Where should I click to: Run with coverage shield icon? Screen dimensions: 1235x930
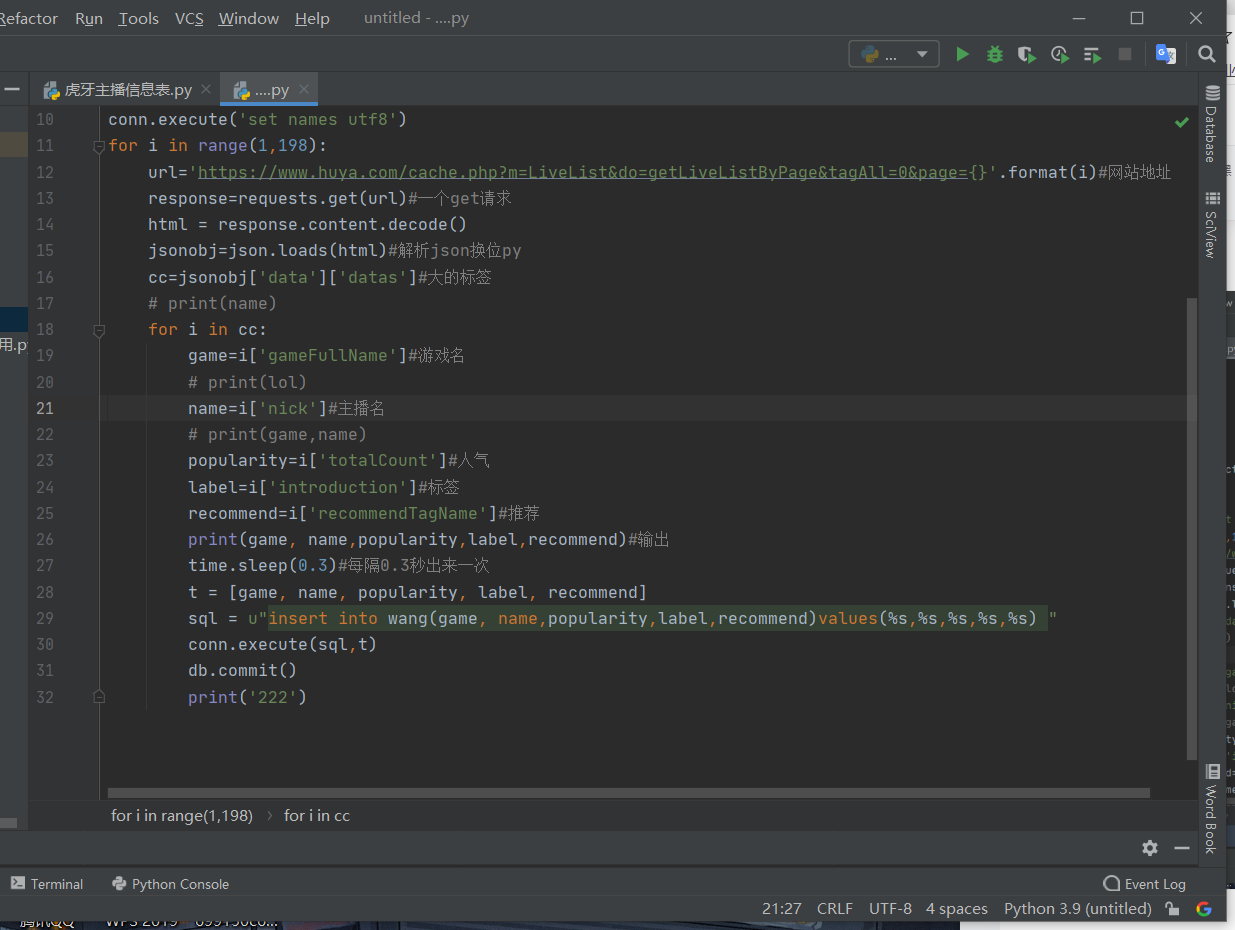(x=1026, y=54)
